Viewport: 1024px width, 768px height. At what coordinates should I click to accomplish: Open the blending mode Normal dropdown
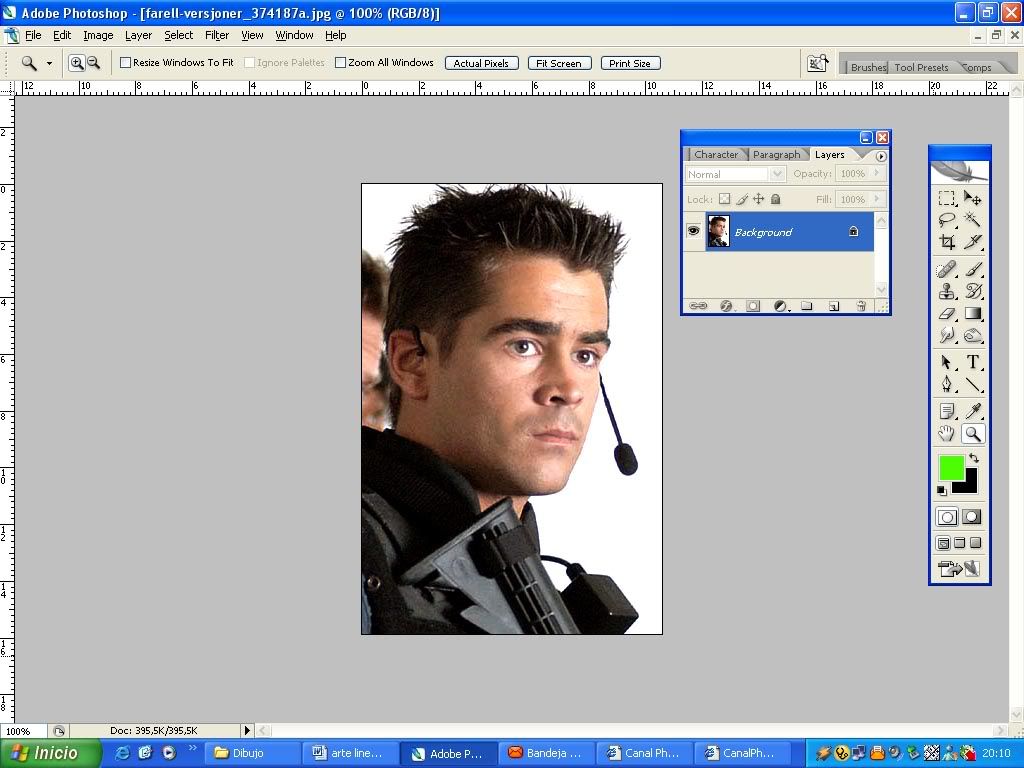(x=776, y=174)
